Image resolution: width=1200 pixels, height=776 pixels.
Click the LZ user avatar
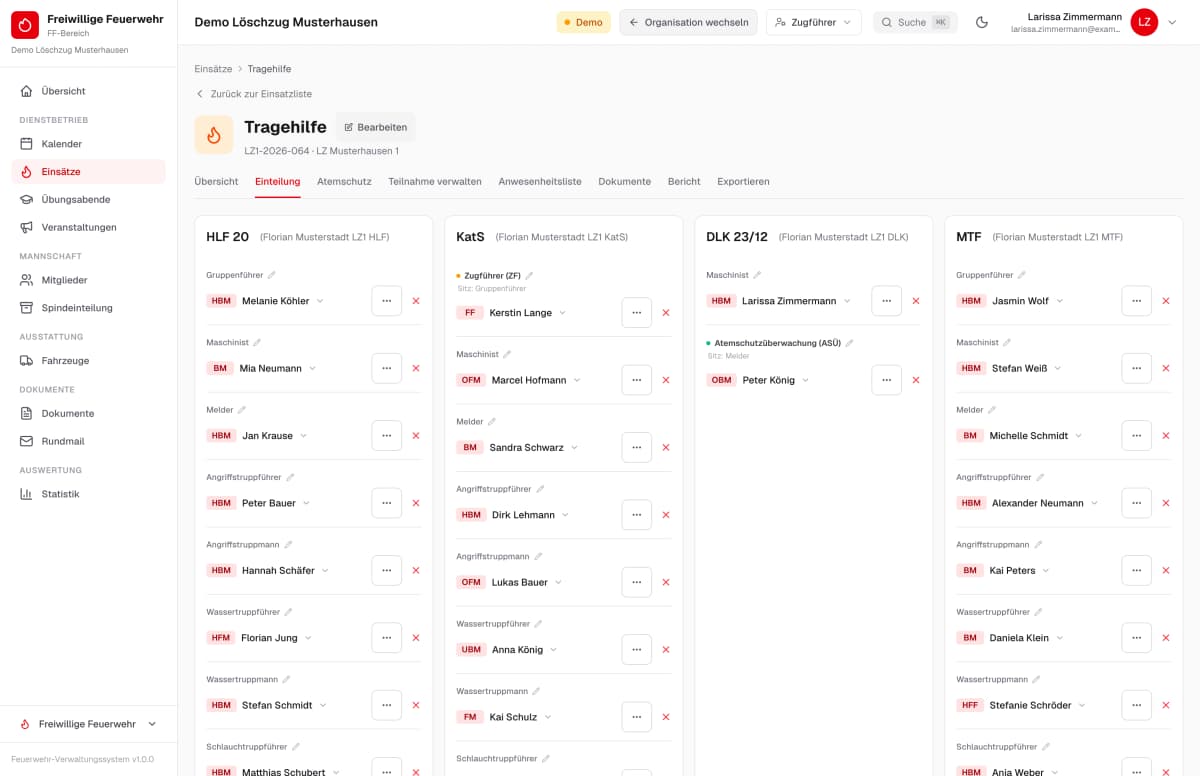(x=1145, y=22)
